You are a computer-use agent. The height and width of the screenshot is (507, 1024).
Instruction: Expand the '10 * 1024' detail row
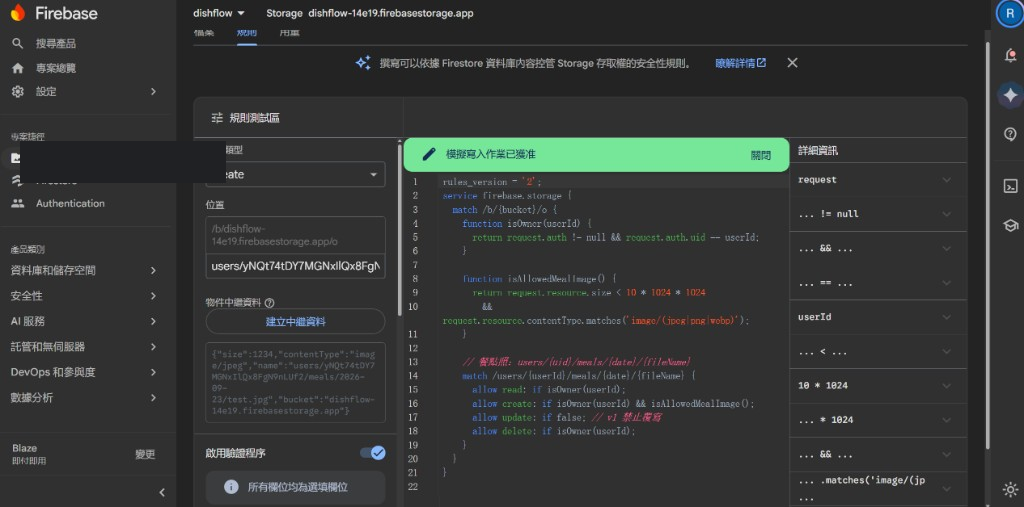[878, 385]
